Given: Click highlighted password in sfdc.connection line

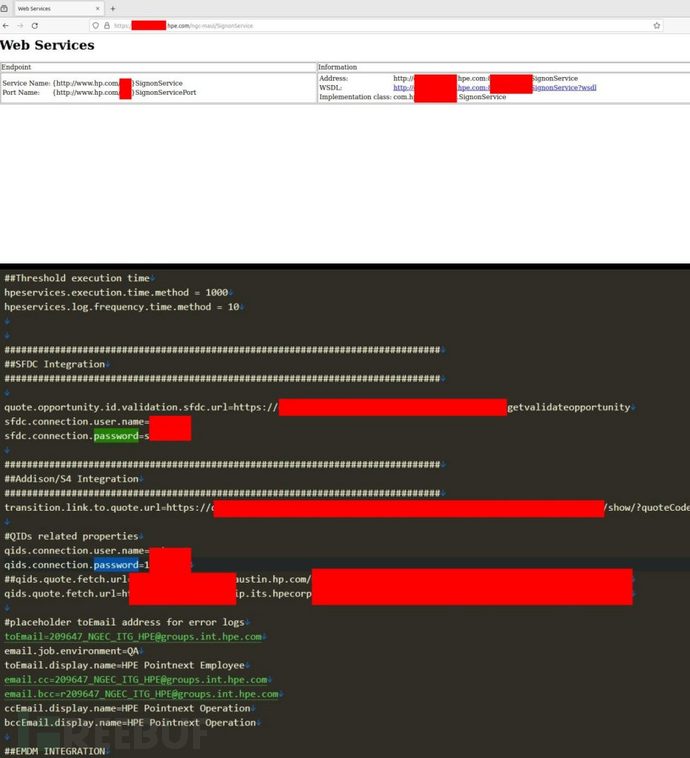Looking at the screenshot, I should pos(116,436).
